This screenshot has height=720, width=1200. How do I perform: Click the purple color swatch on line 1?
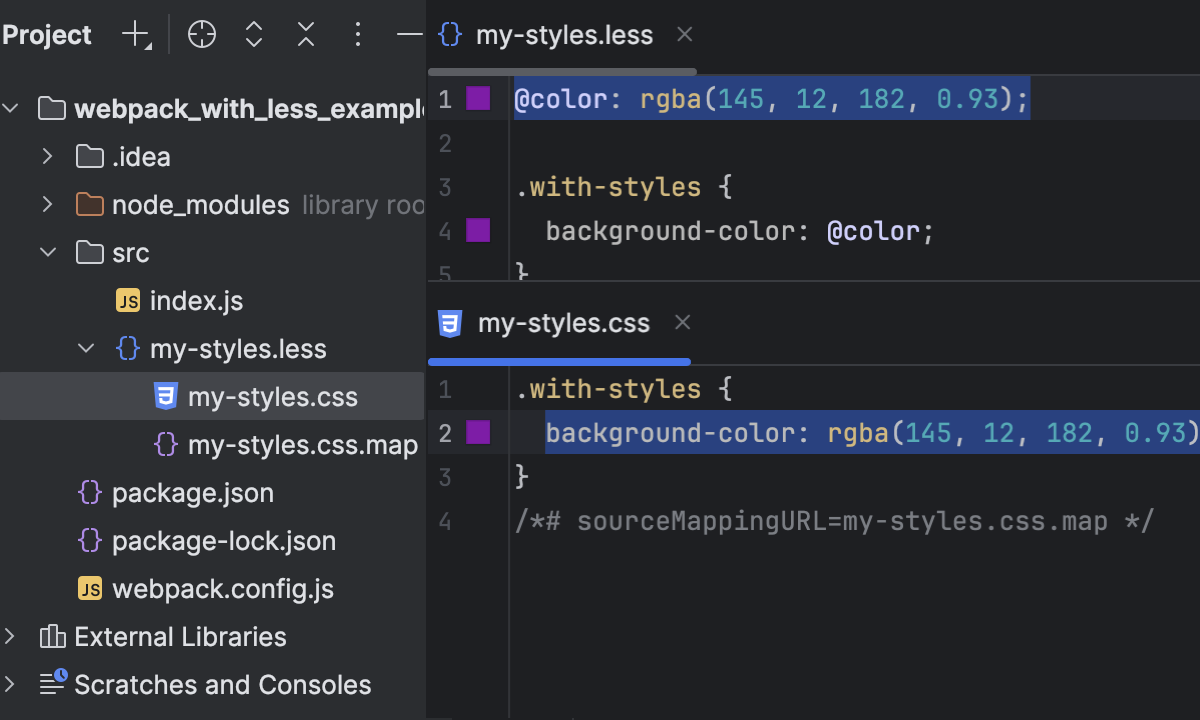click(x=478, y=98)
